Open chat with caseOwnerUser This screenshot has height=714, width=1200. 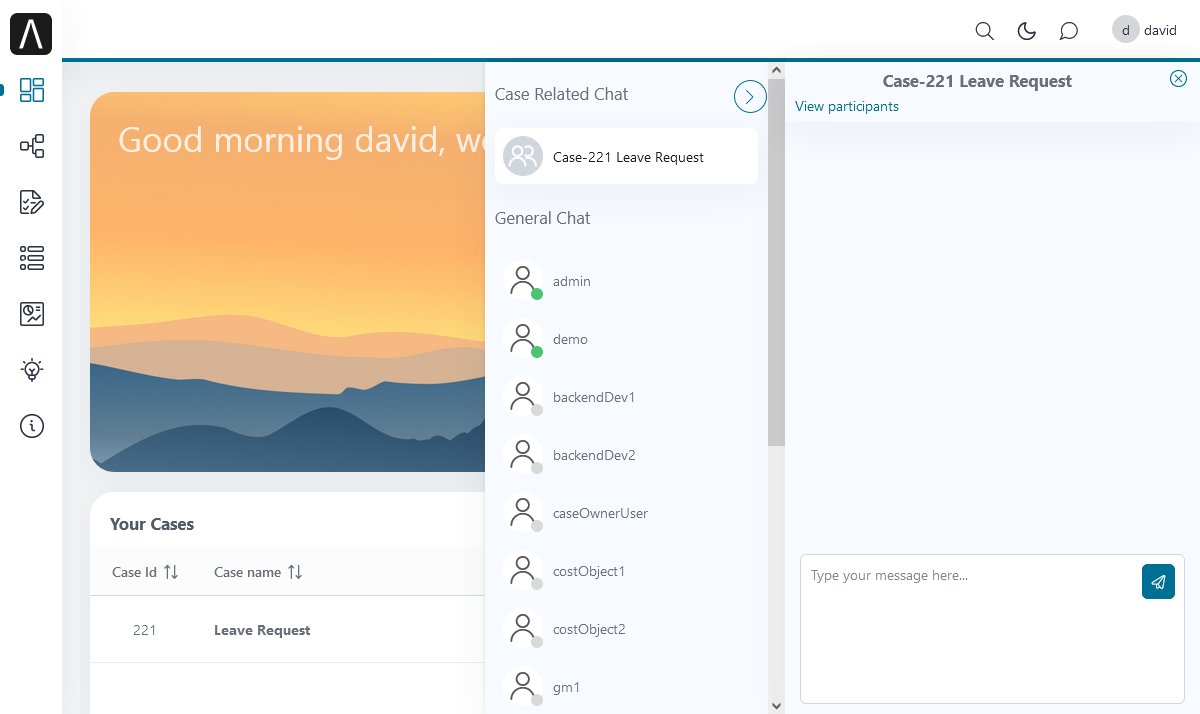tap(626, 513)
